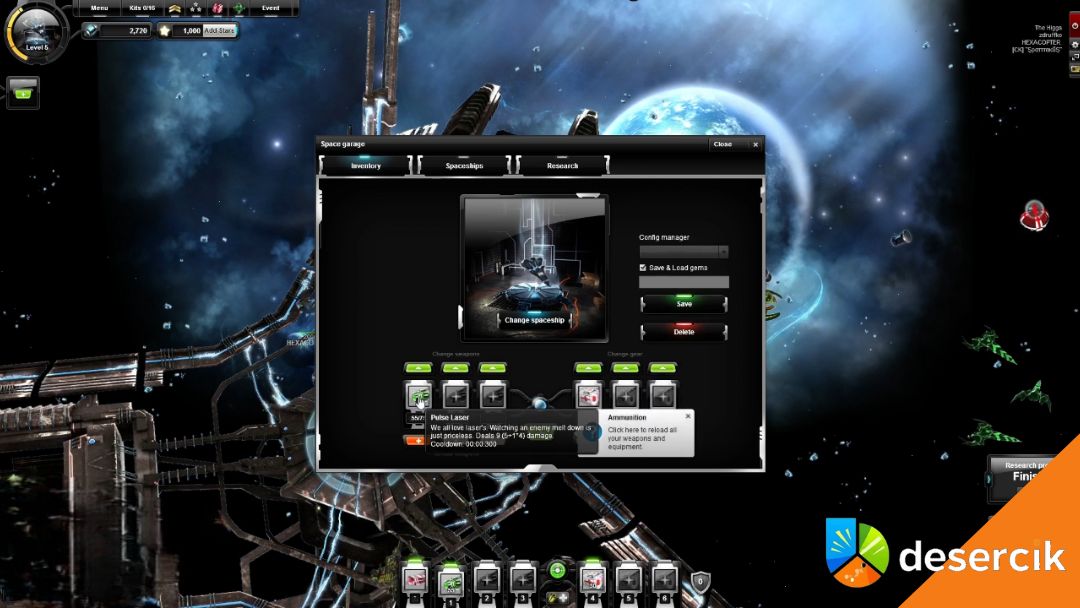Toggle the Save & Load gems checkbox
This screenshot has height=608, width=1080.
pyautogui.click(x=643, y=268)
